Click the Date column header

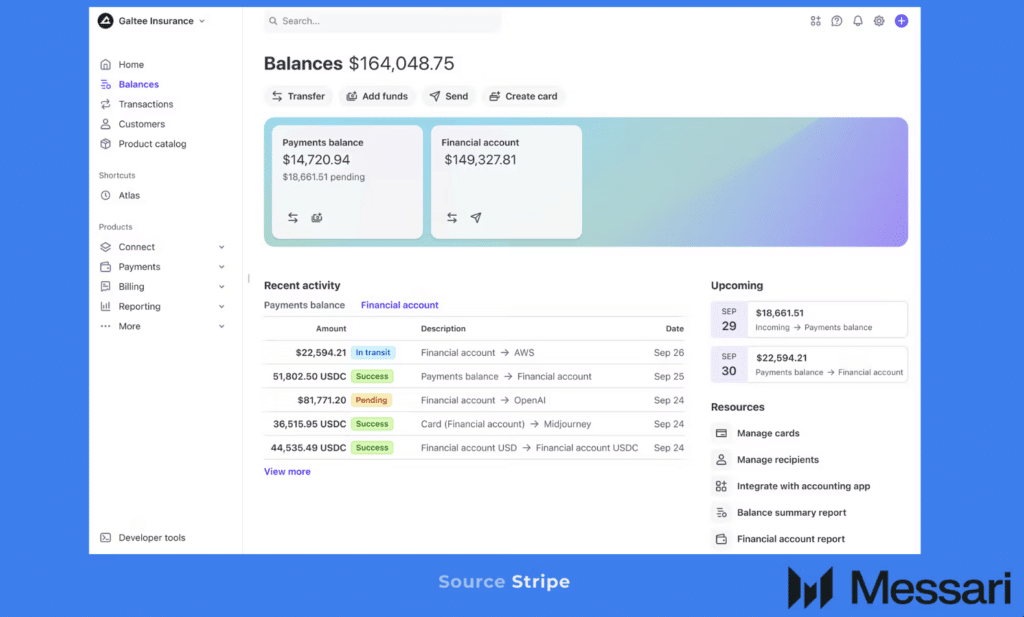[x=675, y=328]
